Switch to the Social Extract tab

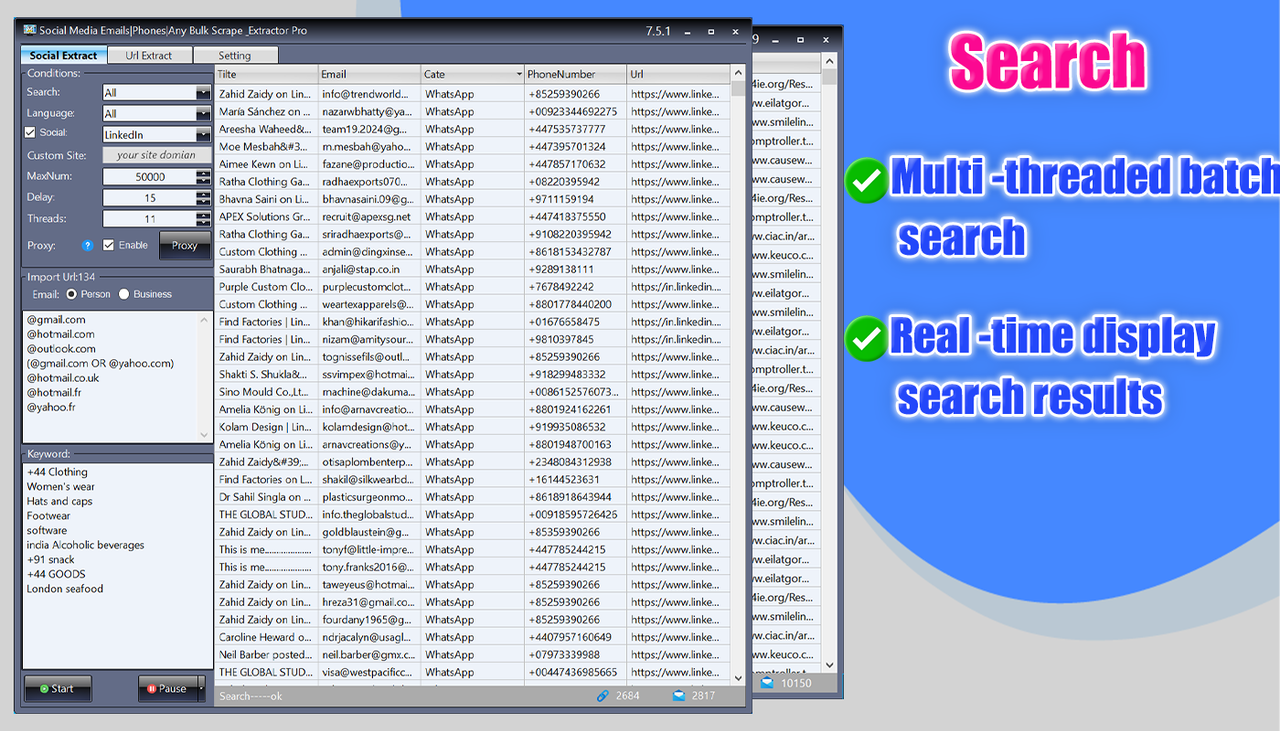[x=64, y=56]
